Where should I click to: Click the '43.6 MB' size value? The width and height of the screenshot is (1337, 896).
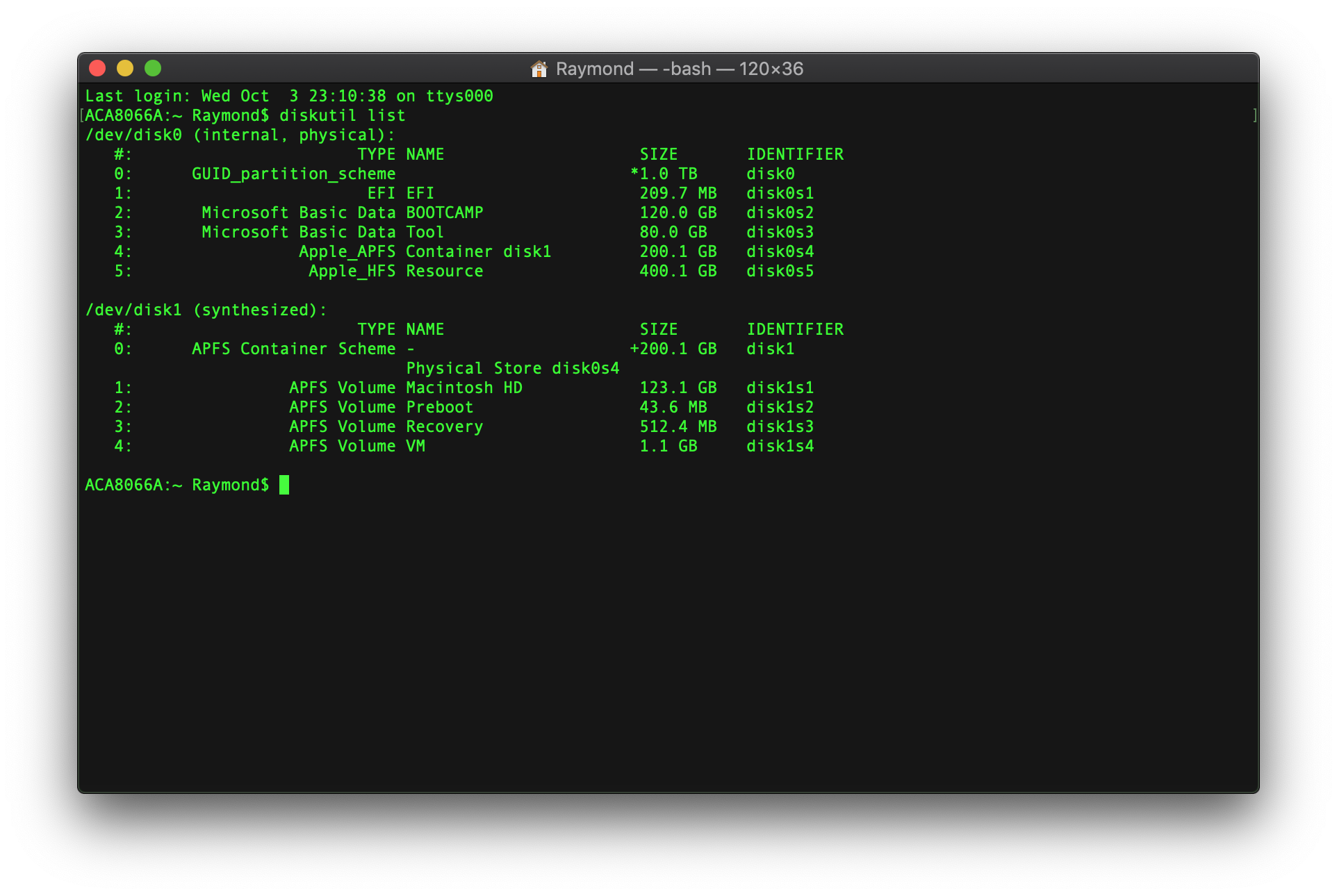pos(673,407)
